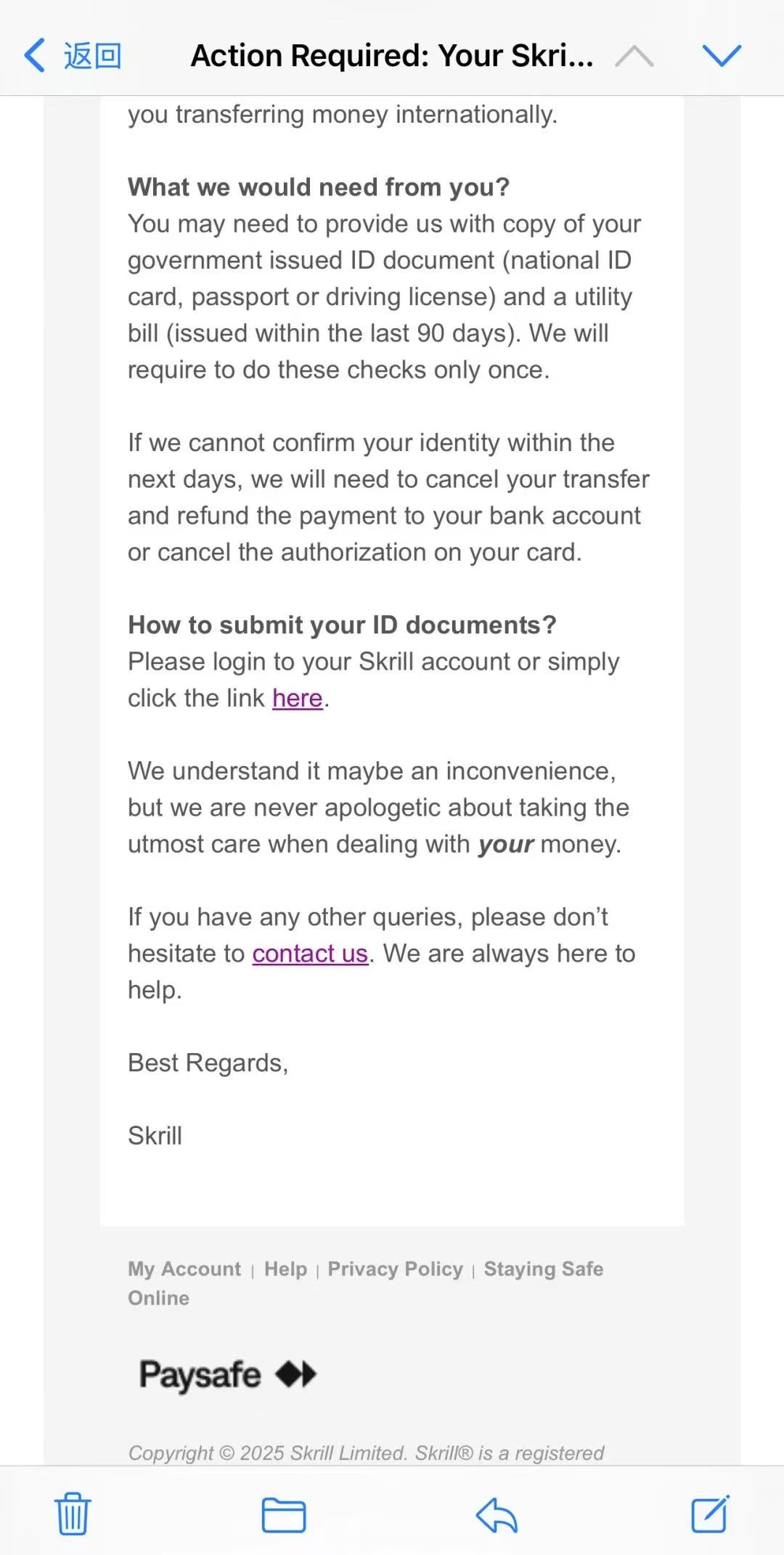Delete email with the trash icon
Screen dimensions: 784x1555
(x=73, y=1514)
